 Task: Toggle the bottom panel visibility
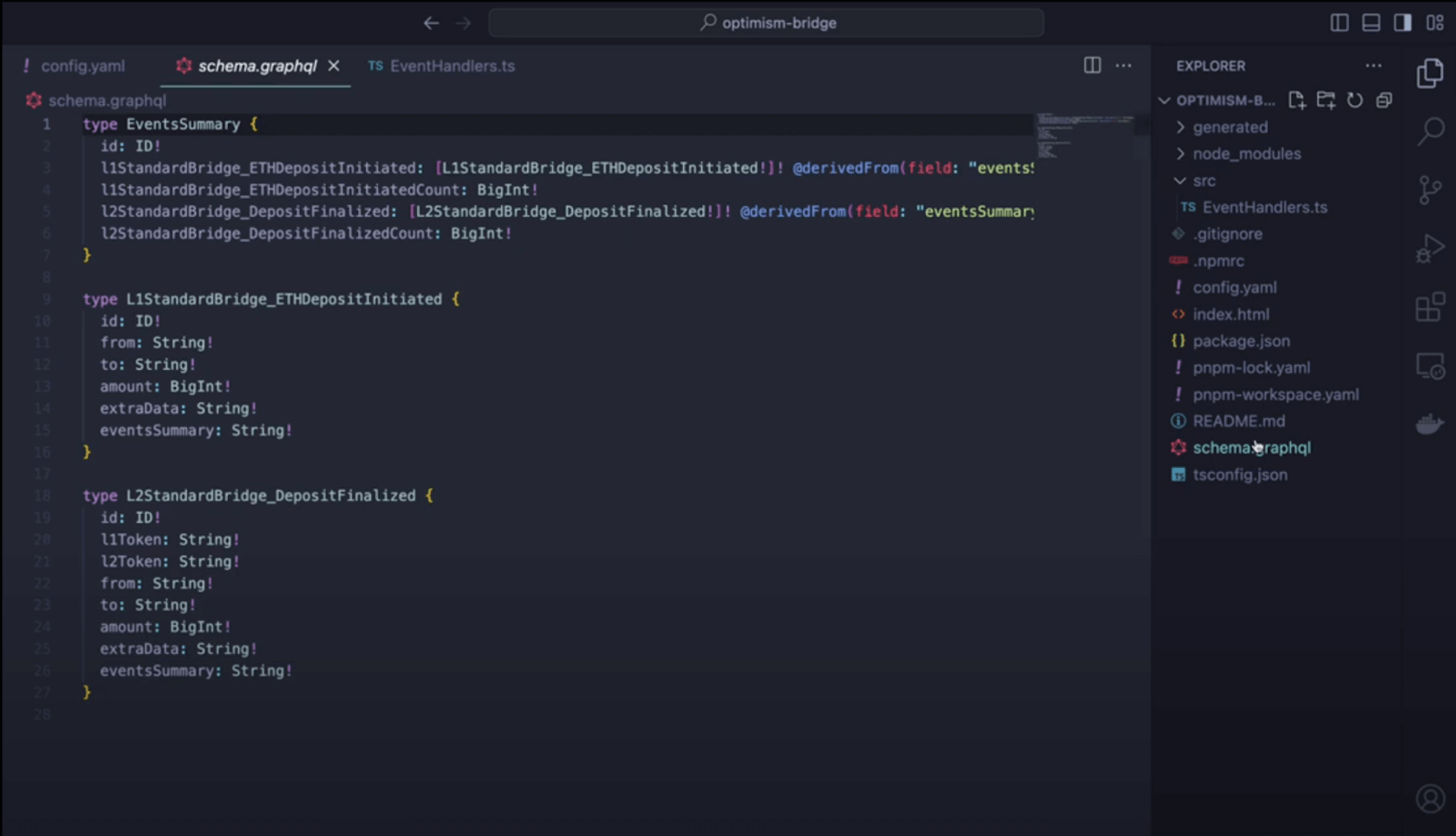pyautogui.click(x=1371, y=23)
